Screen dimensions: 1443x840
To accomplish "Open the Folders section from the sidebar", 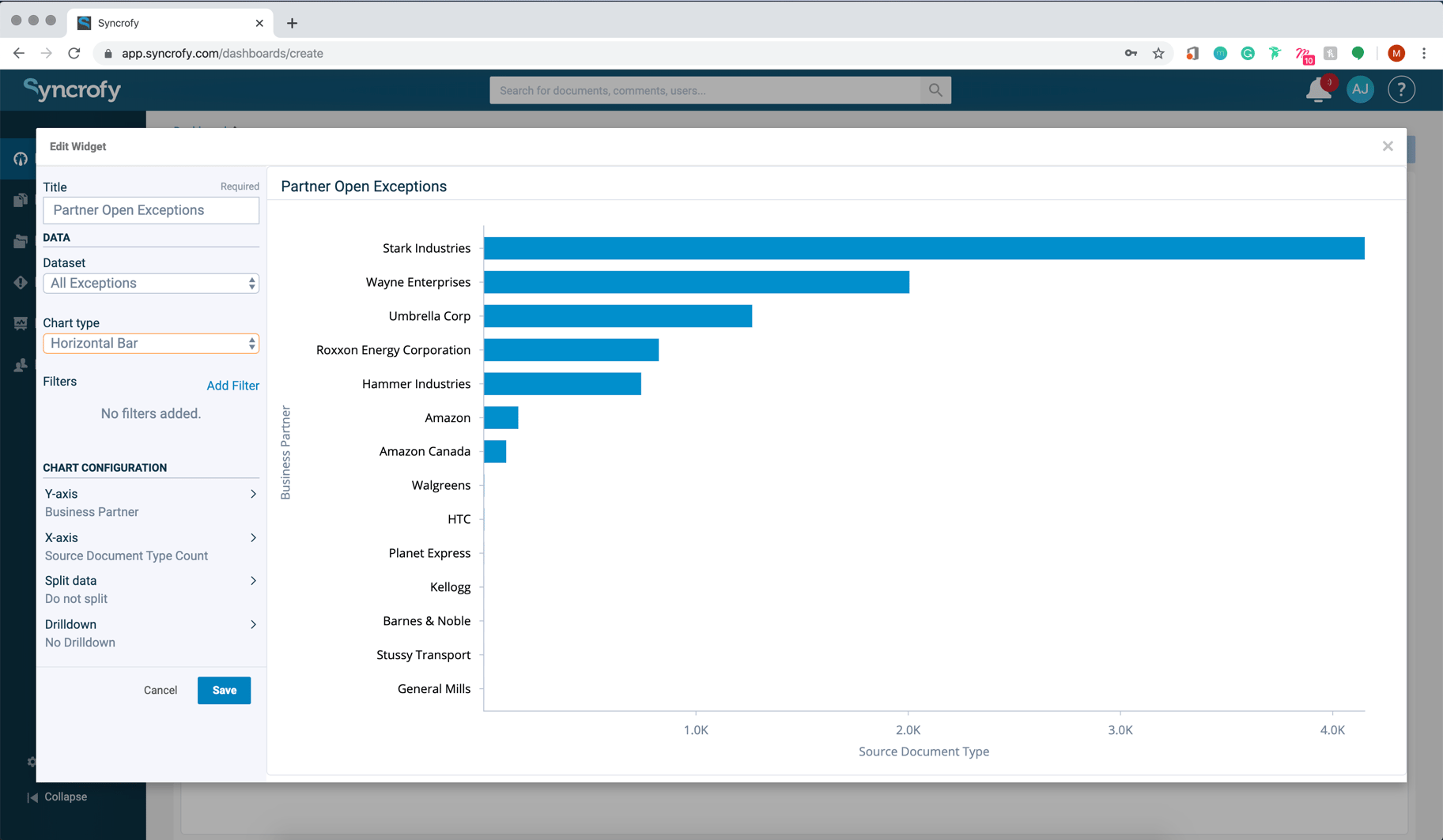I will (20, 241).
